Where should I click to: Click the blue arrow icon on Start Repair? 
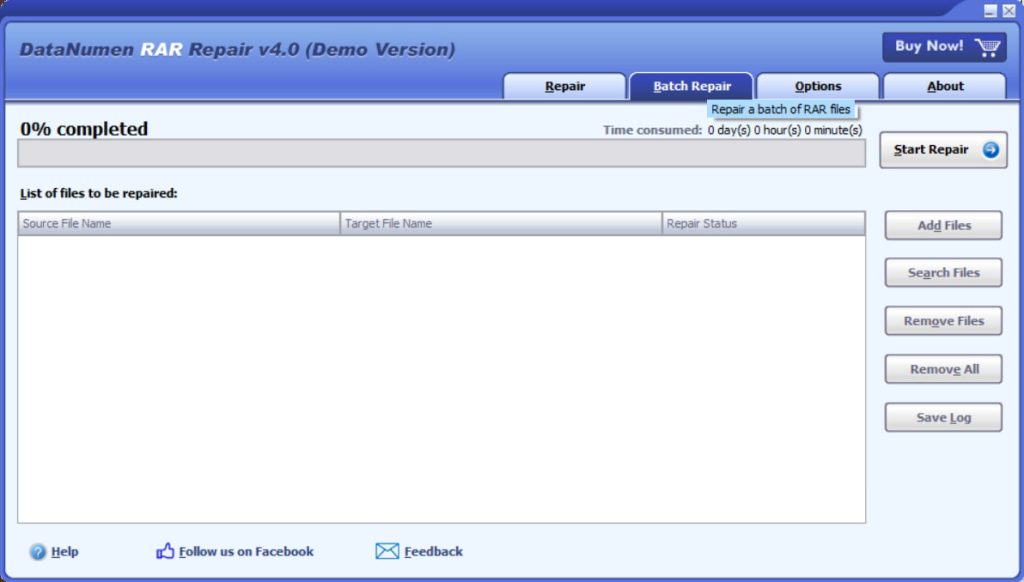point(991,150)
